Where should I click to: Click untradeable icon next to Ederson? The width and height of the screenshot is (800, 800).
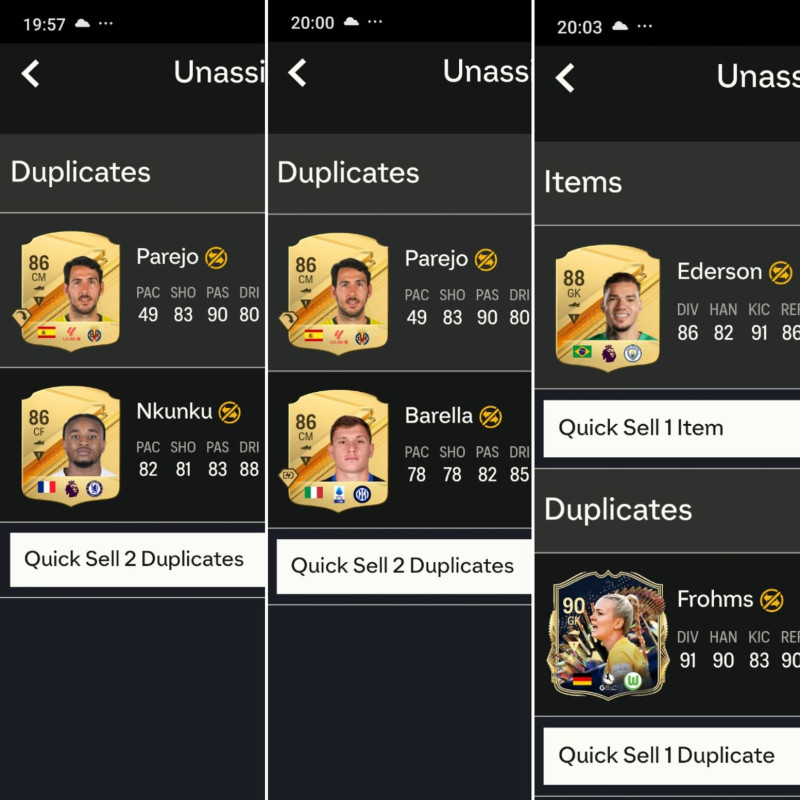point(781,272)
